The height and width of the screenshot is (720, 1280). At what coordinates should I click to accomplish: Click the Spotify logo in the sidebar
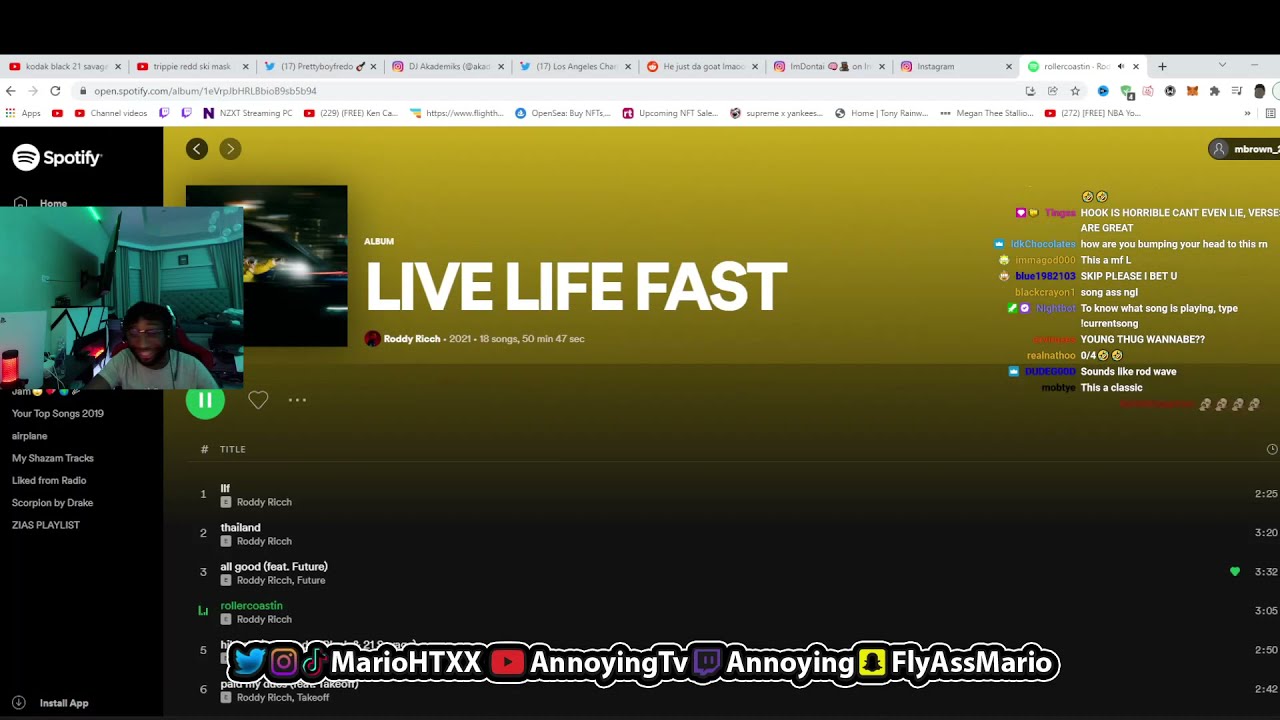pyautogui.click(x=57, y=158)
